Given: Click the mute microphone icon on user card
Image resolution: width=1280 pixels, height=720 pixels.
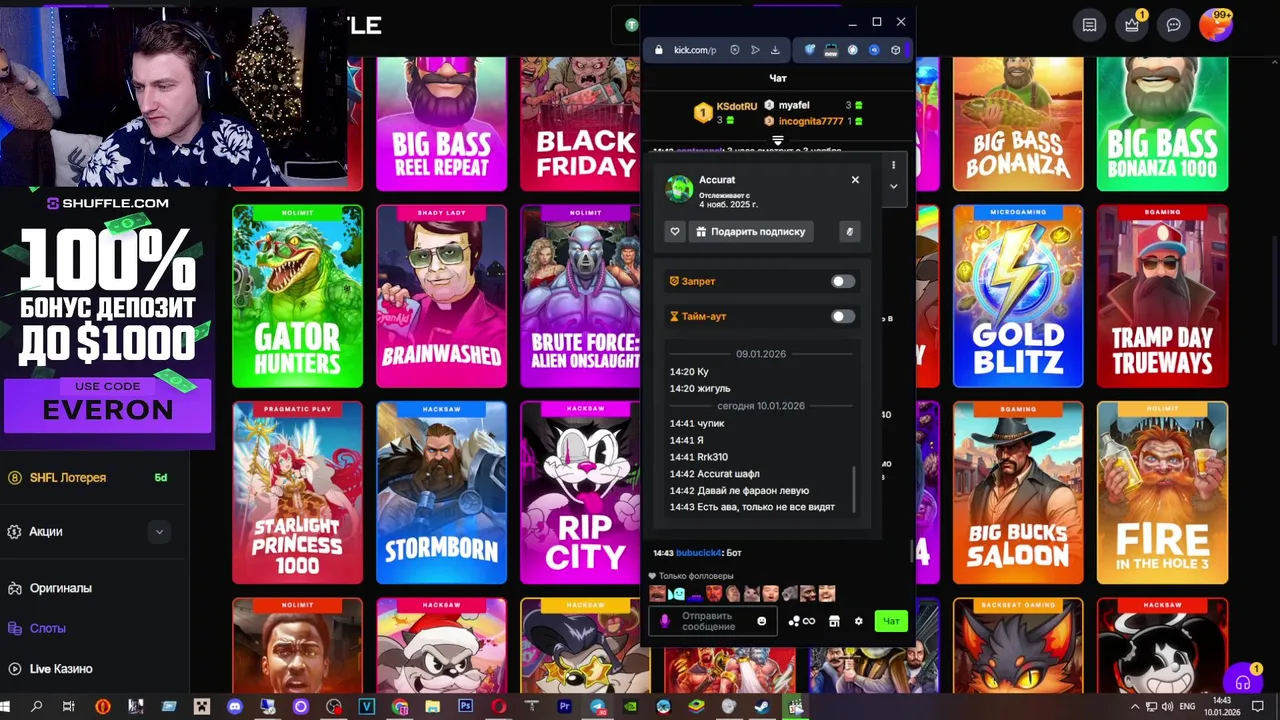Looking at the screenshot, I should pyautogui.click(x=849, y=231).
